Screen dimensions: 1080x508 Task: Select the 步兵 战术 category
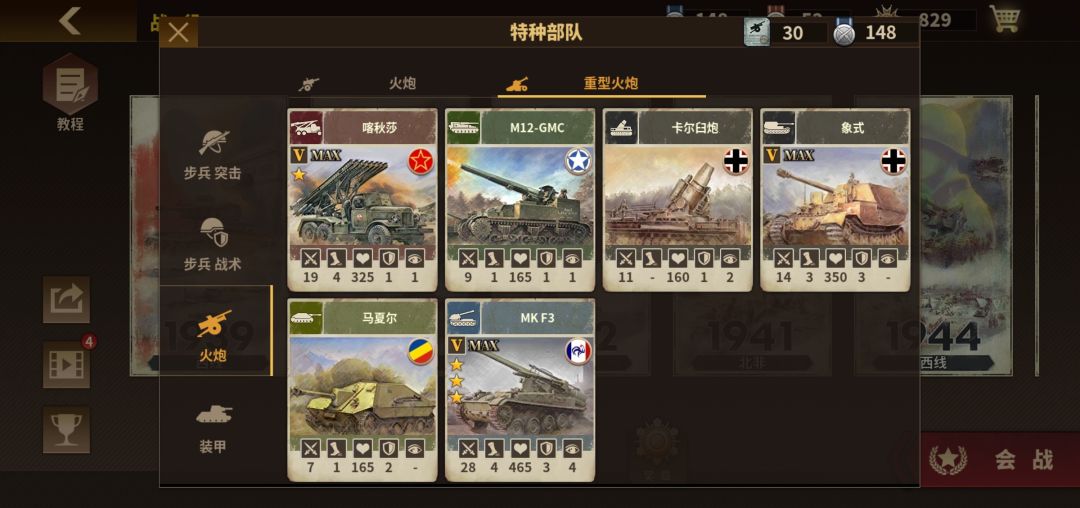coord(212,244)
